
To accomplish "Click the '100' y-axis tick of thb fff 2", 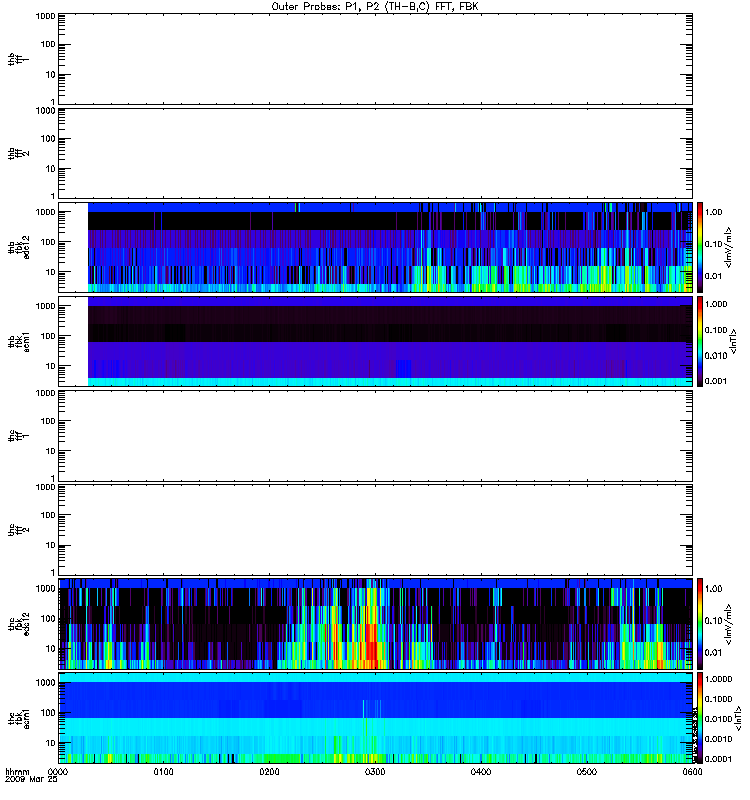I will click(x=48, y=139).
